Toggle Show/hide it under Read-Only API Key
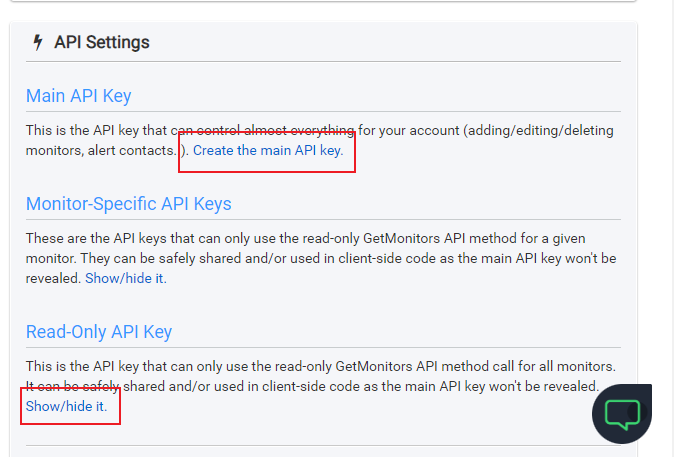 click(x=66, y=406)
